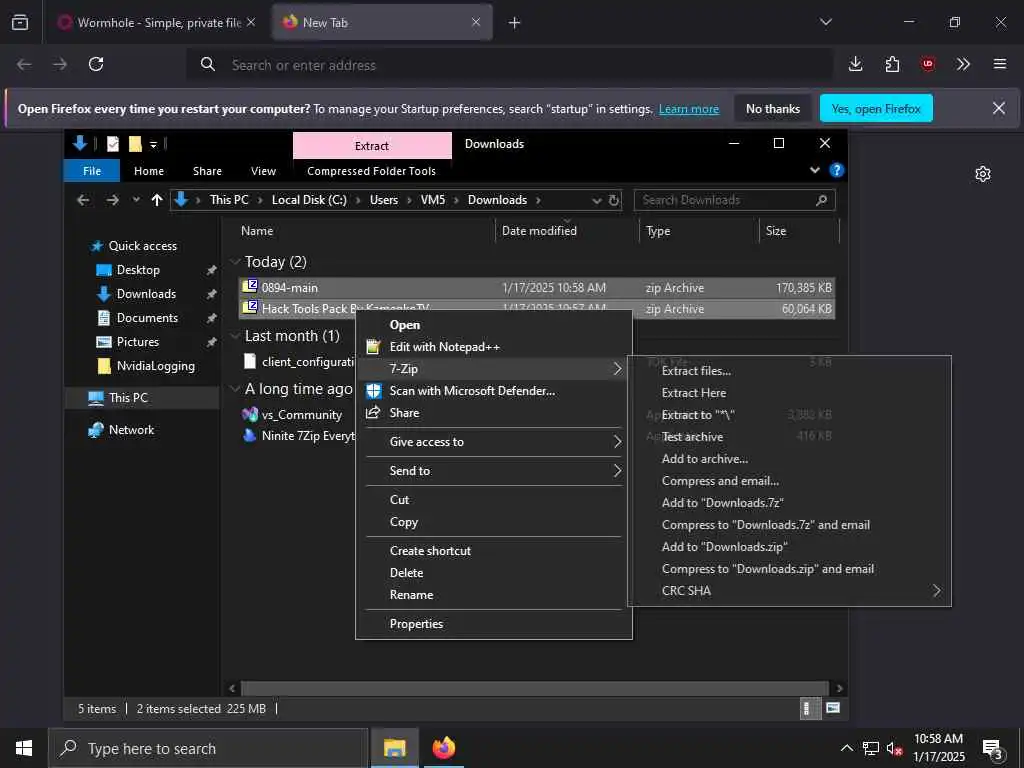Show hidden system tray icons
1024x768 pixels.
pyautogui.click(x=846, y=748)
